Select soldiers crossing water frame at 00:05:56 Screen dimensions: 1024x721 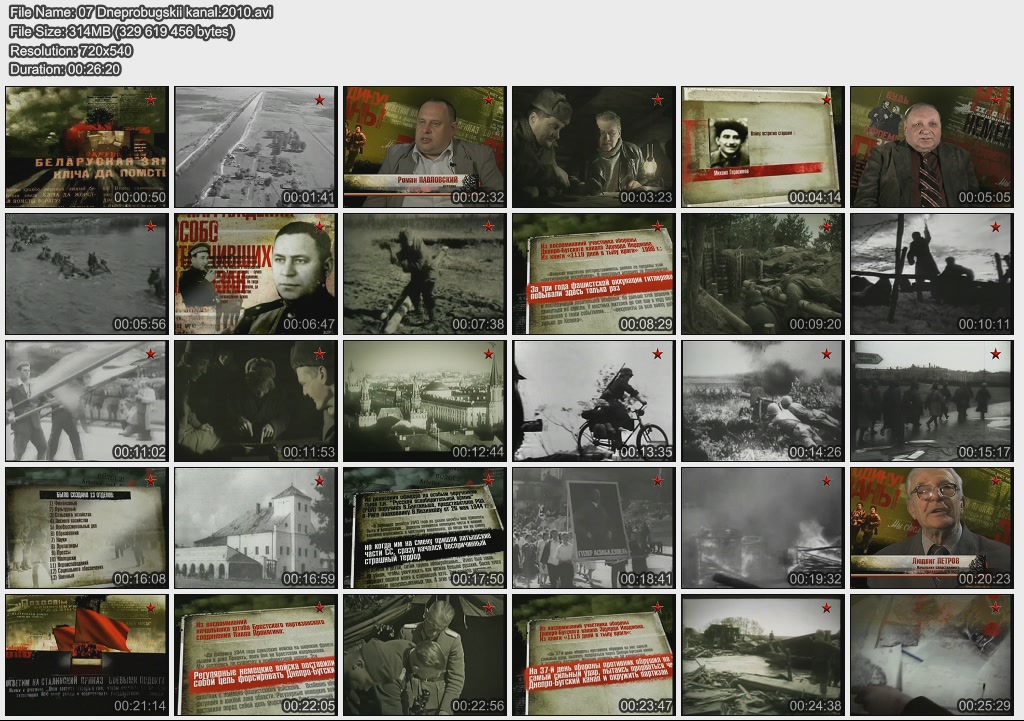(86, 273)
